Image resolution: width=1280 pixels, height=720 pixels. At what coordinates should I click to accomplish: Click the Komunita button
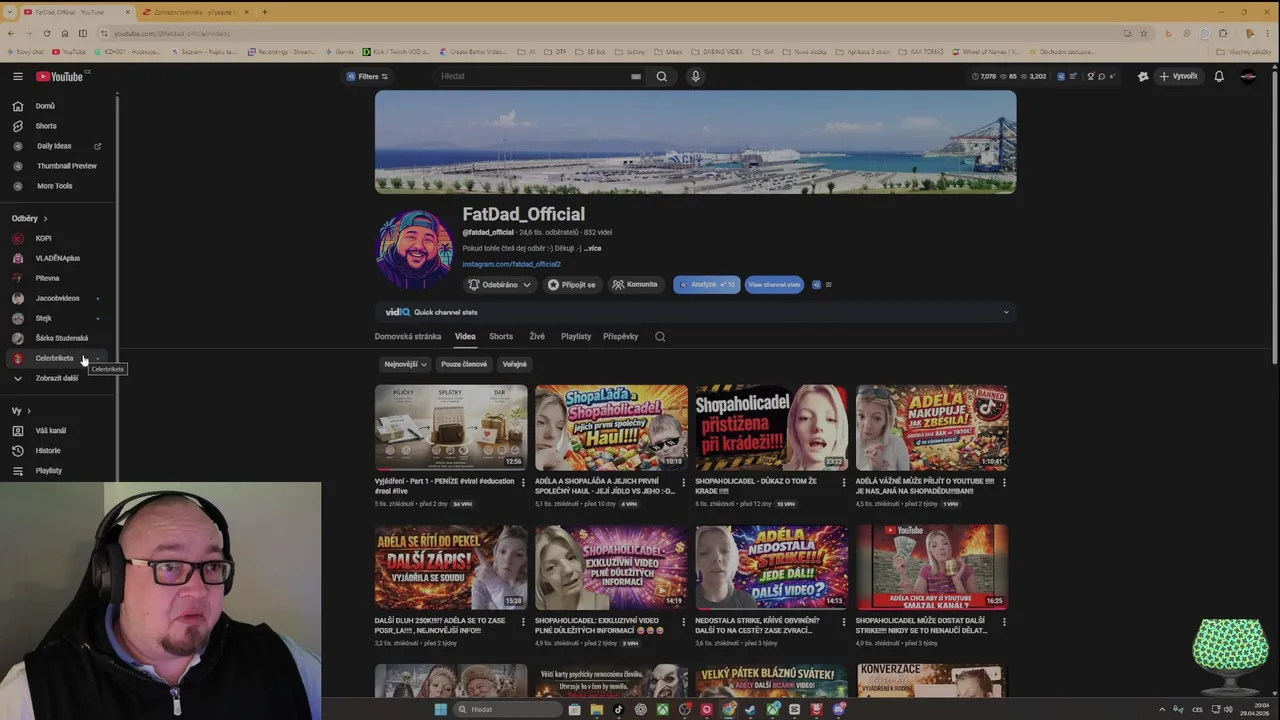coord(636,285)
